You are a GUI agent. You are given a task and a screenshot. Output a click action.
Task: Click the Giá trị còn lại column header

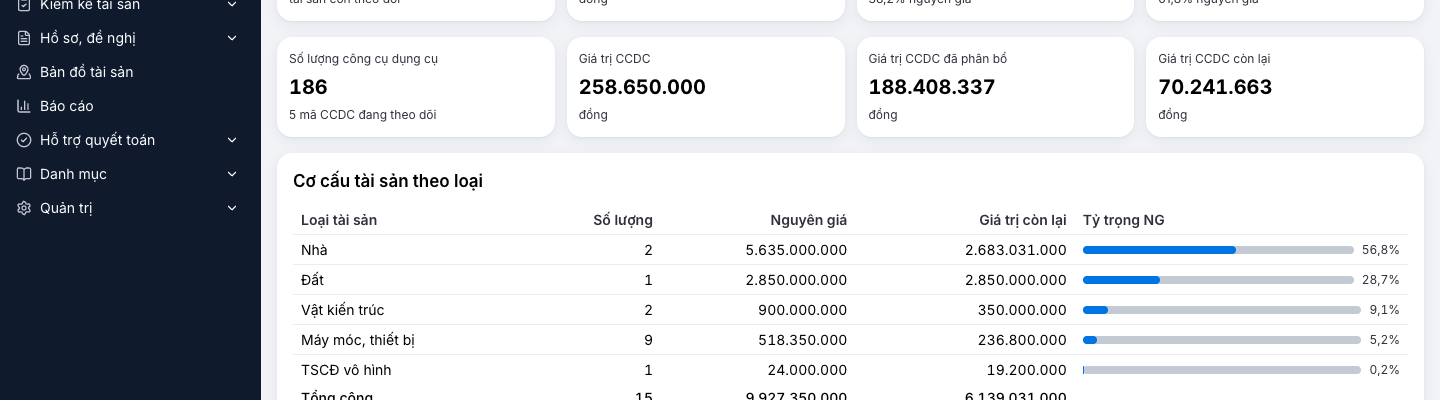coord(1023,220)
